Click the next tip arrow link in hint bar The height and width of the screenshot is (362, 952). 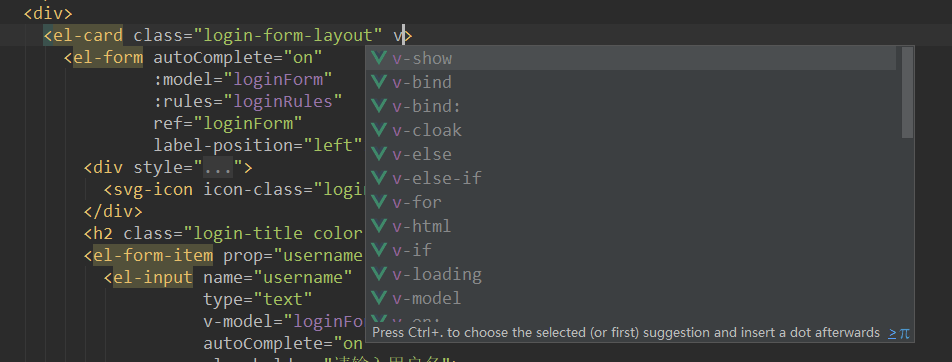pyautogui.click(x=892, y=333)
